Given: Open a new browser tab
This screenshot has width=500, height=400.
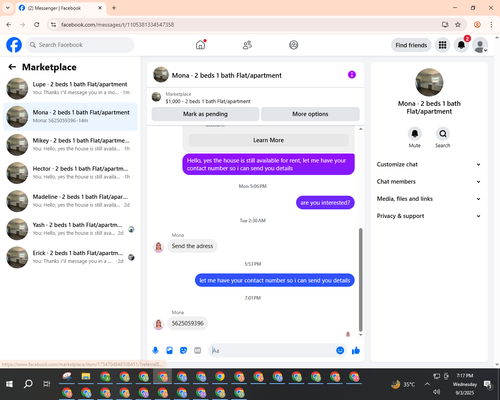Looking at the screenshot, I should point(114,8).
